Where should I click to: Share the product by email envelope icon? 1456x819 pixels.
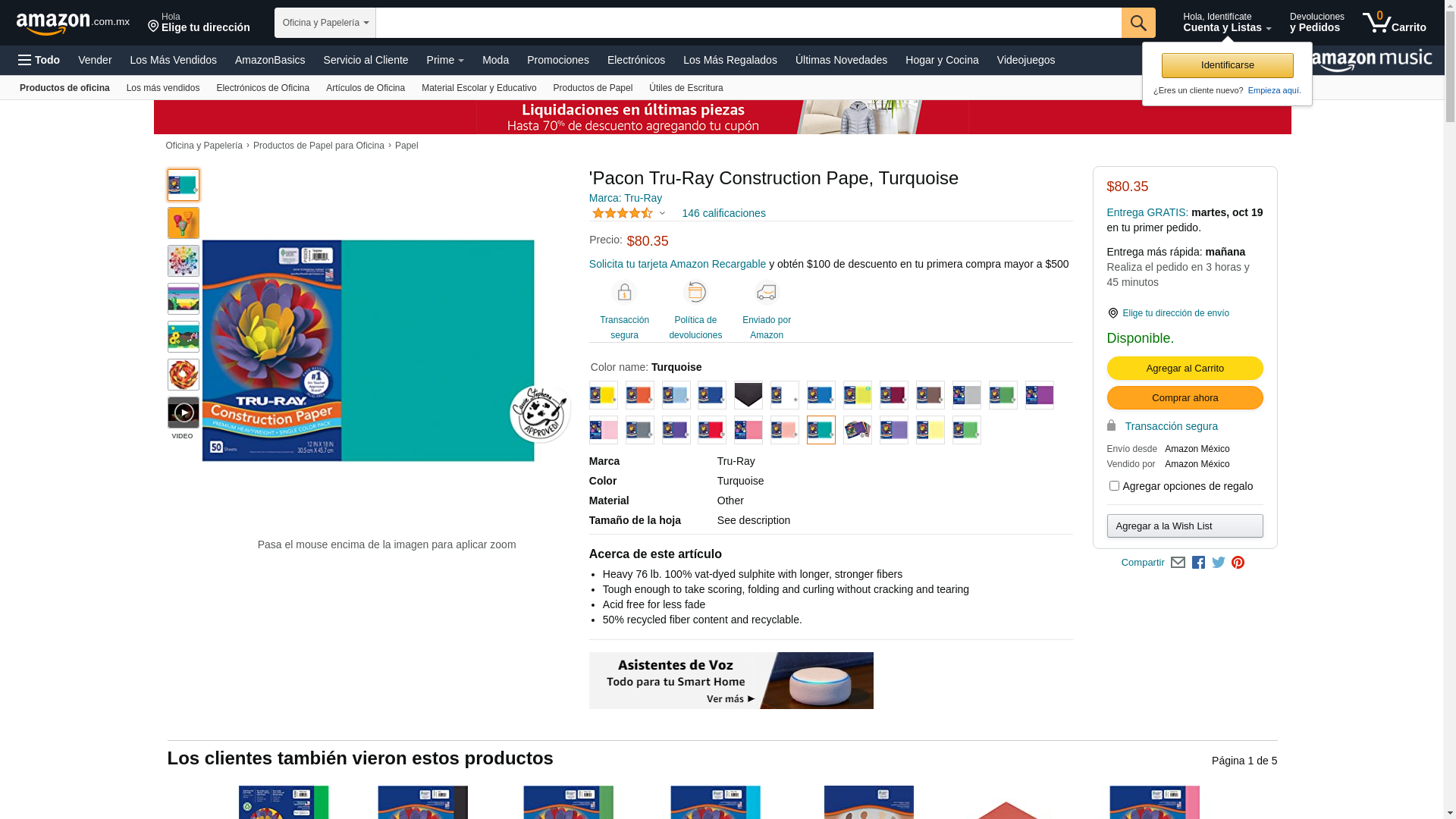(x=1178, y=563)
